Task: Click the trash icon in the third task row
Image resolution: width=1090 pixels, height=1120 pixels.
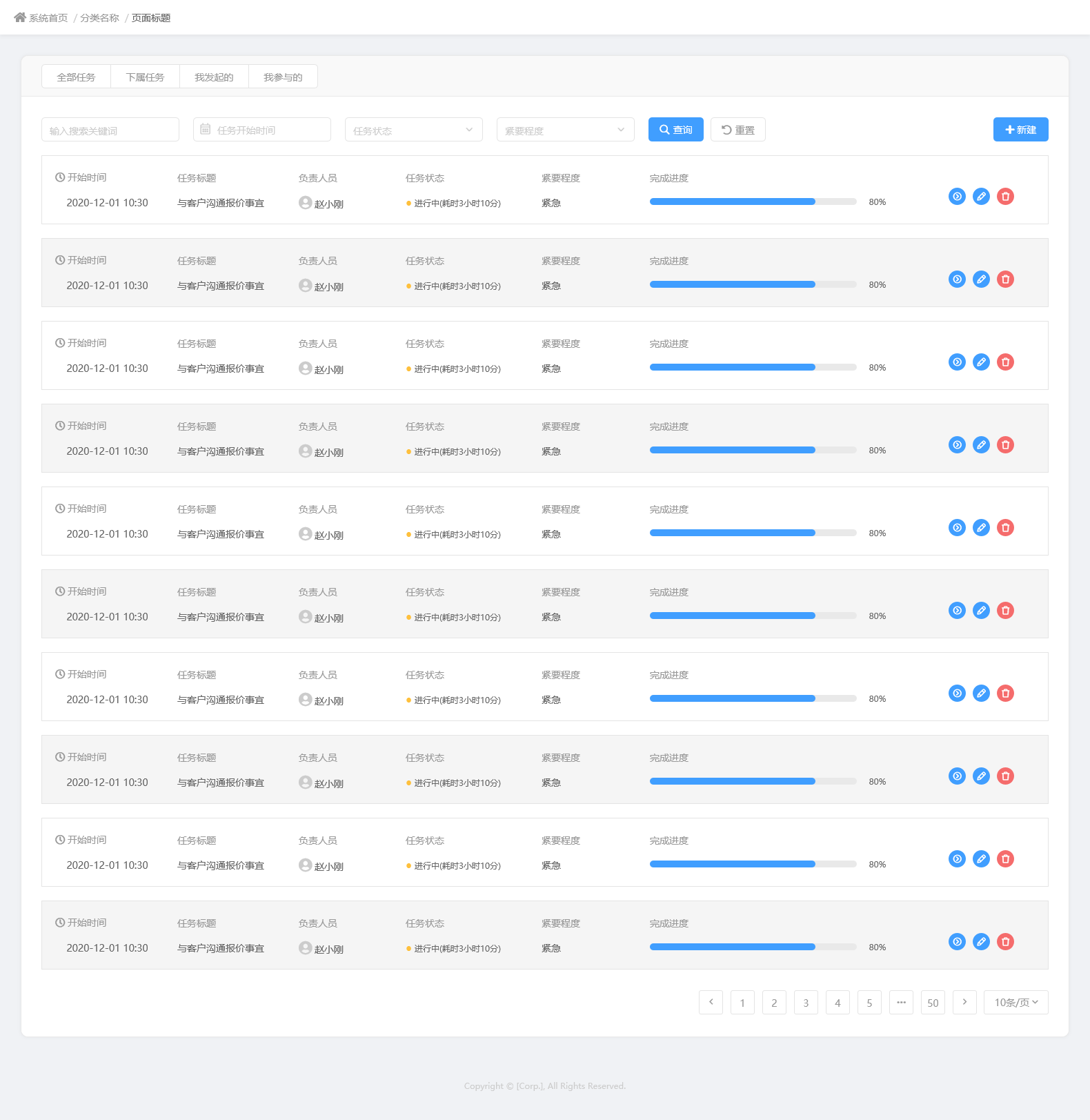Action: [1006, 362]
